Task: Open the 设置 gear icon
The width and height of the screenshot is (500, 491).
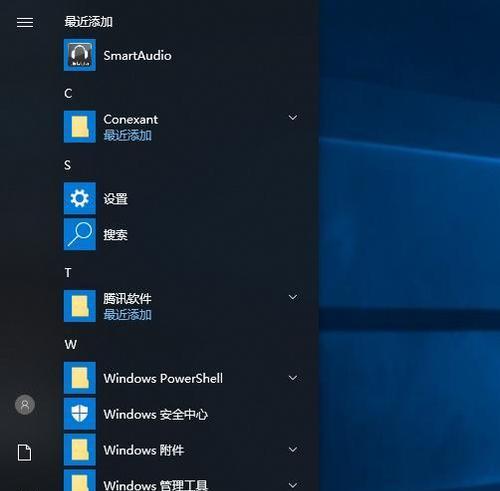Action: [80, 198]
